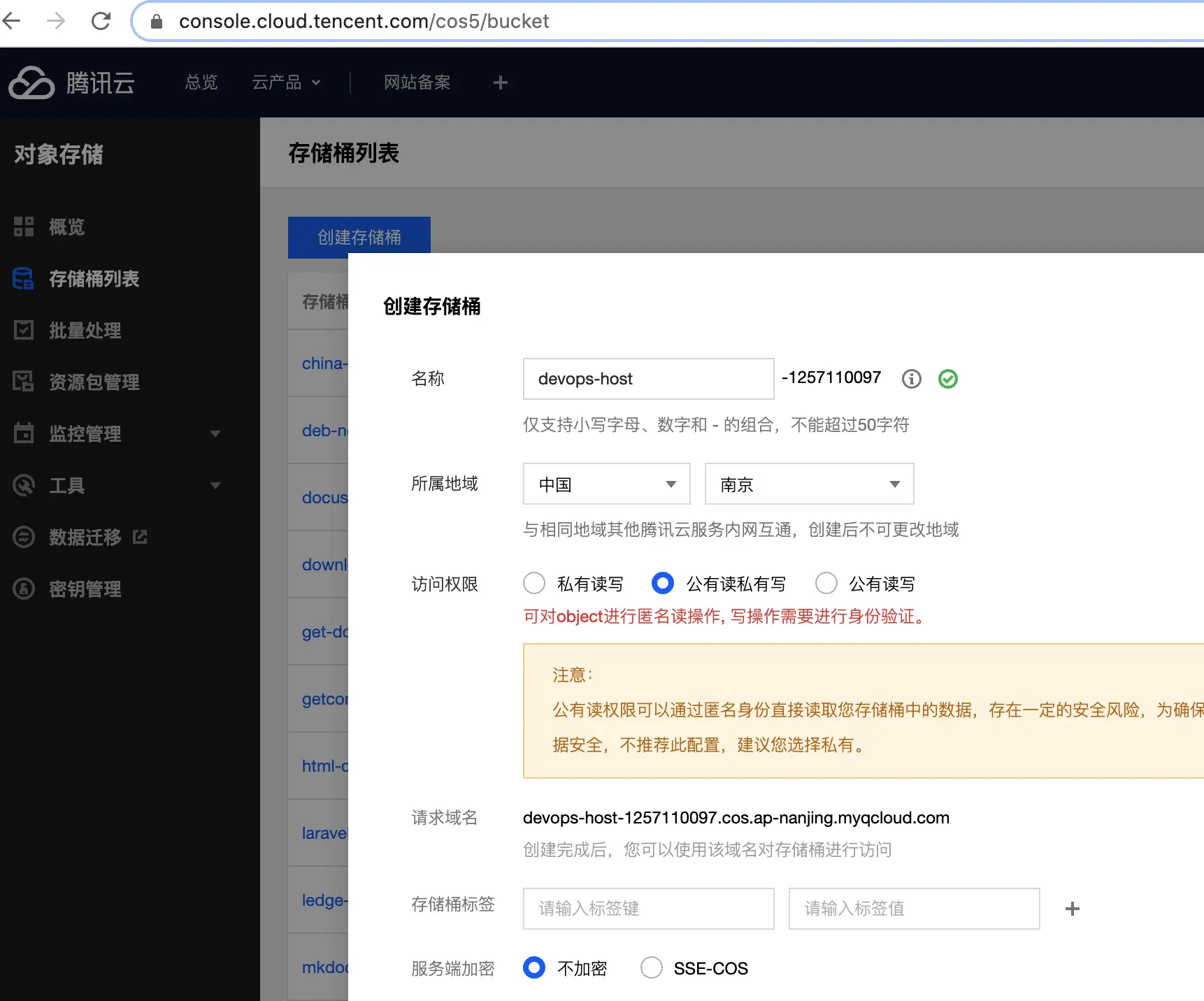Choose 公有读写 public read/write access
Viewport: 1204px width, 1001px height.
(x=826, y=583)
